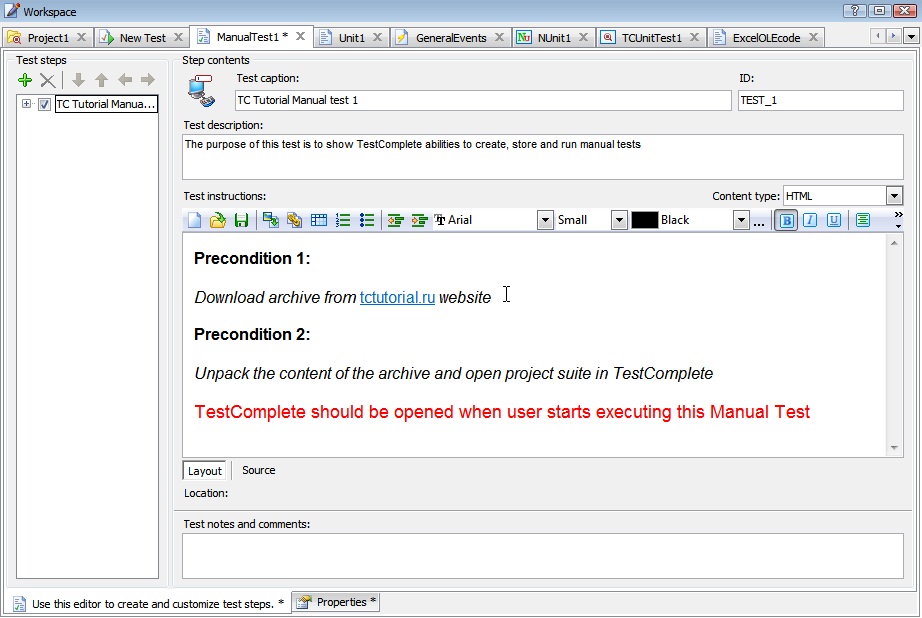Click the black color swatch
Screen dimensions: 922x618
[644, 221]
